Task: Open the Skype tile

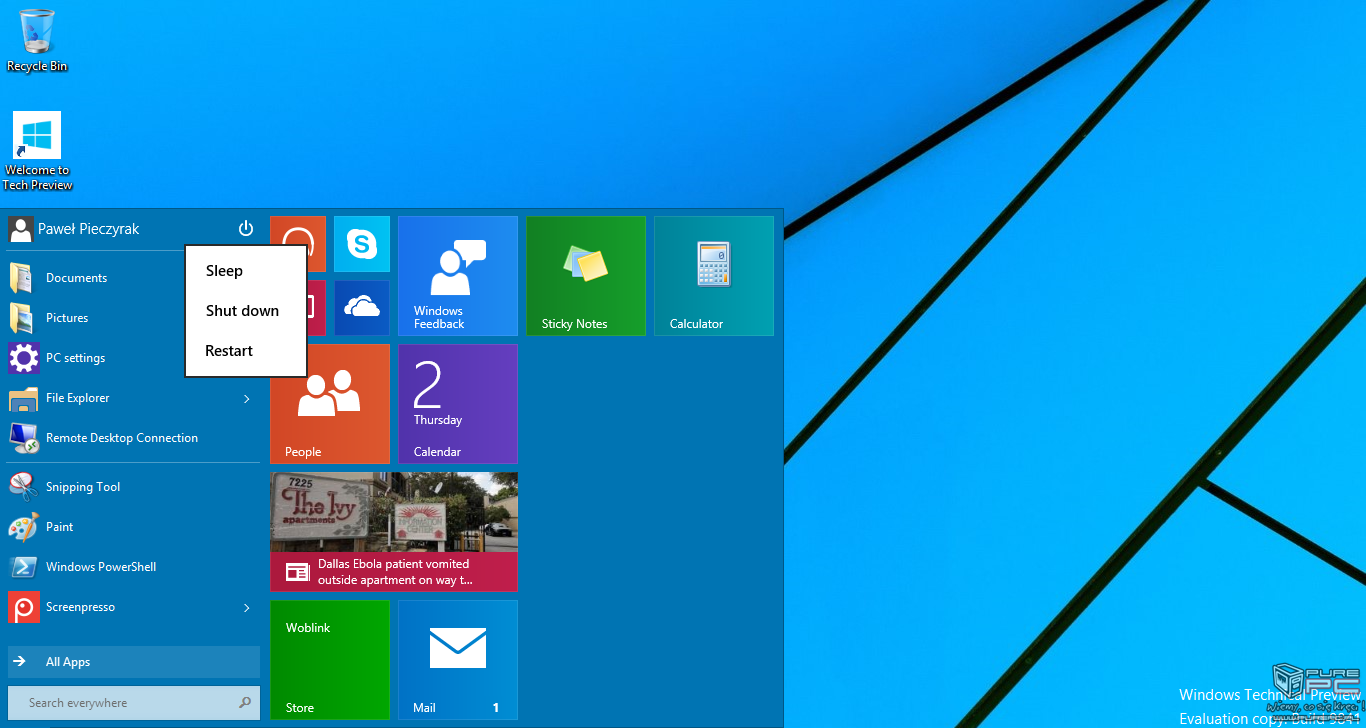Action: (x=361, y=244)
